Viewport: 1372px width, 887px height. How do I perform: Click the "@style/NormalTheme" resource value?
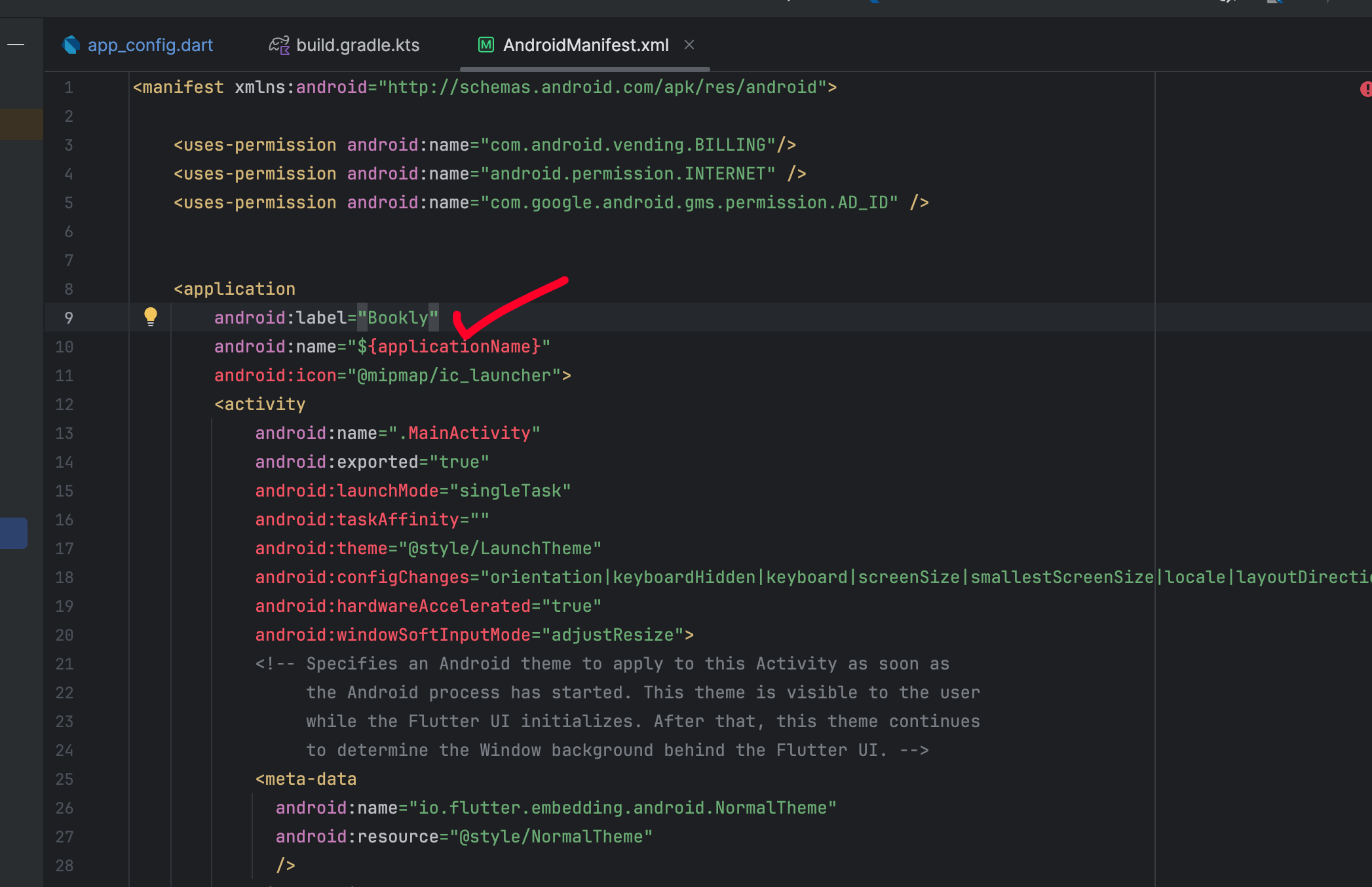(551, 837)
